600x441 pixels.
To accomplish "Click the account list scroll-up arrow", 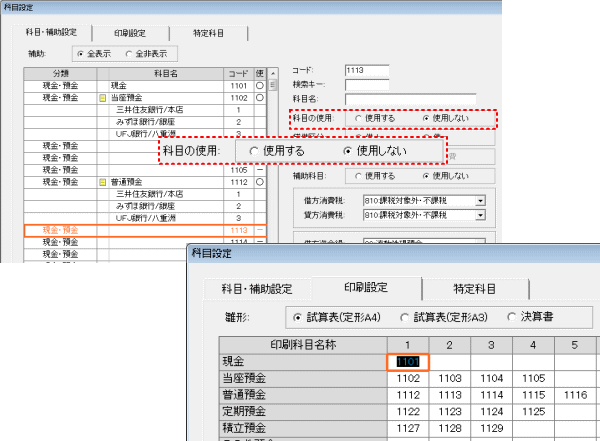I will pos(273,74).
